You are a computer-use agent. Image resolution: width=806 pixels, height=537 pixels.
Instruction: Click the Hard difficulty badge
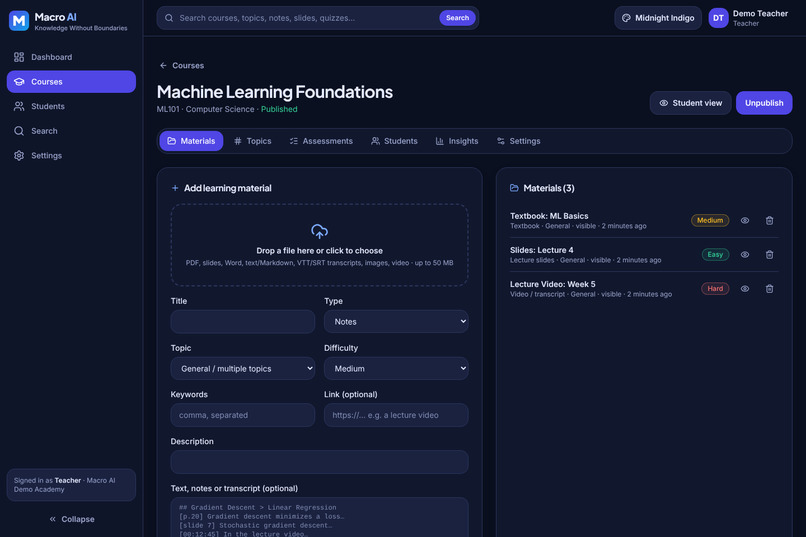pyautogui.click(x=715, y=289)
